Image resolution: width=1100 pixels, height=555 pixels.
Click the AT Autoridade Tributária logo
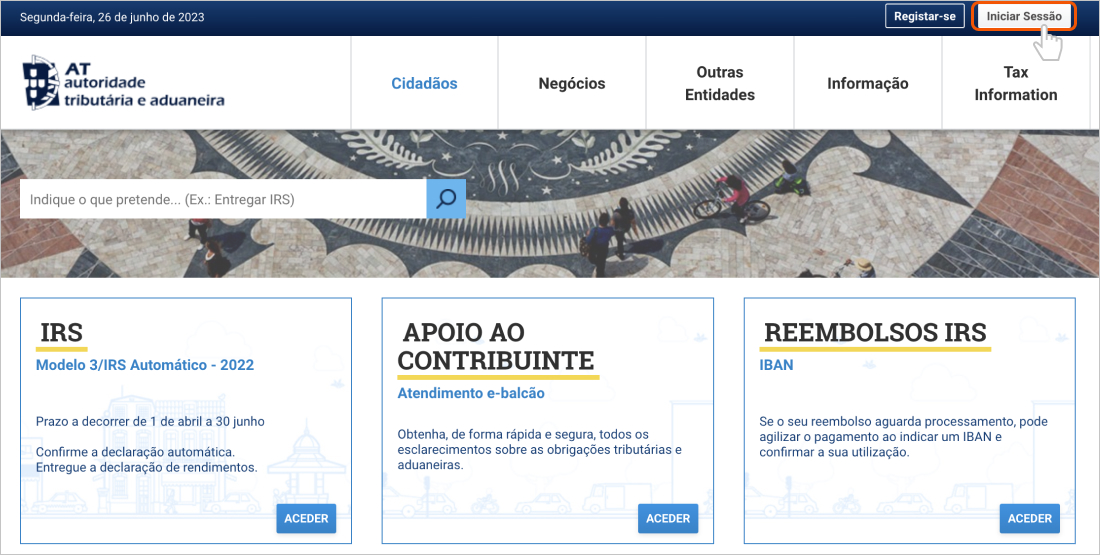pyautogui.click(x=124, y=83)
